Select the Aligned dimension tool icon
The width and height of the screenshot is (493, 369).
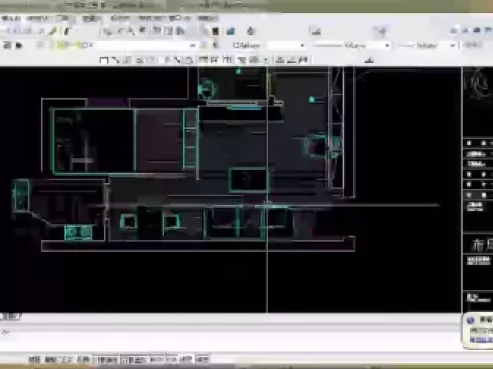115,60
